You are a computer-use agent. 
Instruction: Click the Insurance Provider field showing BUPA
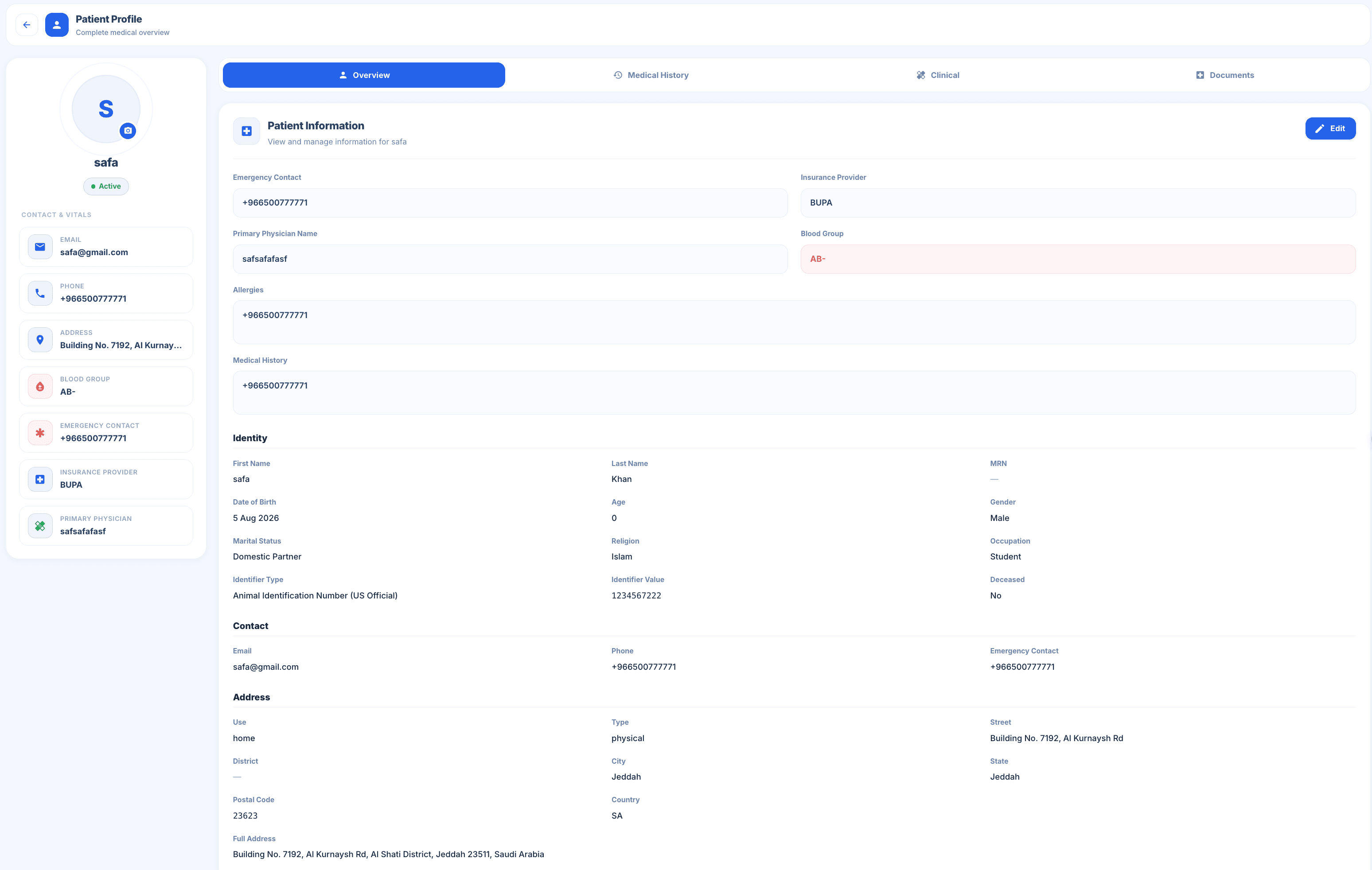point(1077,203)
